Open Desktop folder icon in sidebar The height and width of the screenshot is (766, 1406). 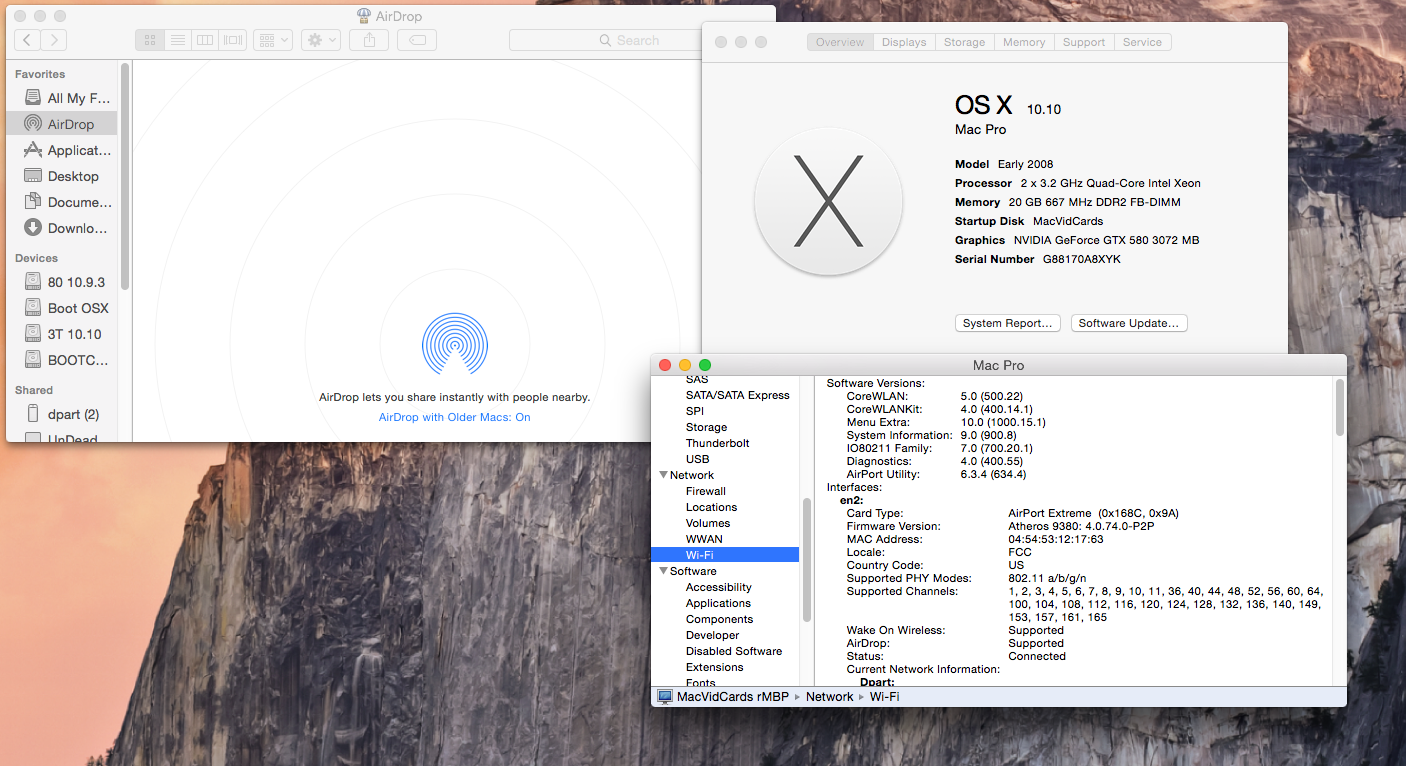33,176
